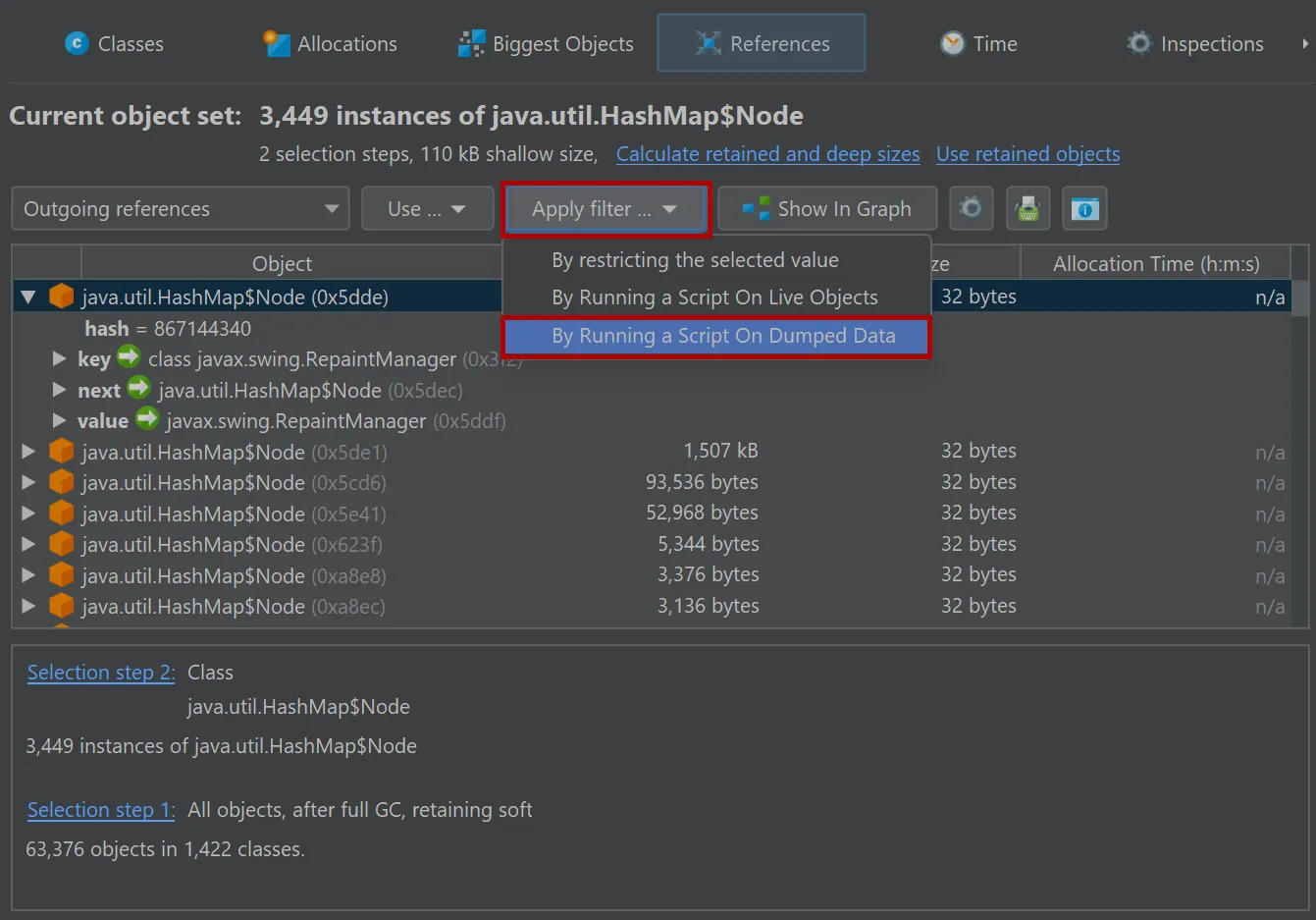
Task: Expand the HashMap$Node (0x5e41) row
Action: point(28,514)
